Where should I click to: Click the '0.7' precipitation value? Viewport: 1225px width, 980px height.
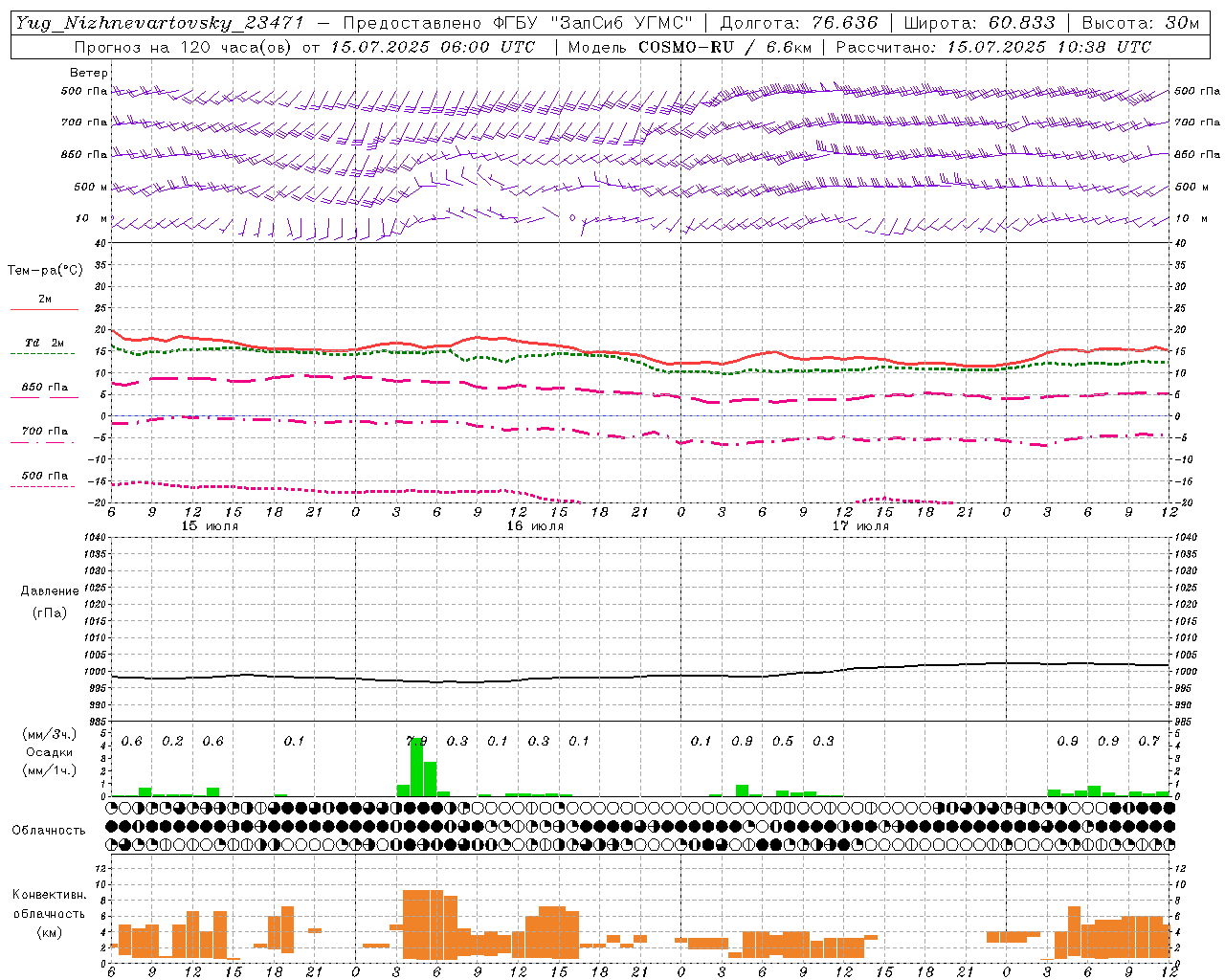point(1149,742)
